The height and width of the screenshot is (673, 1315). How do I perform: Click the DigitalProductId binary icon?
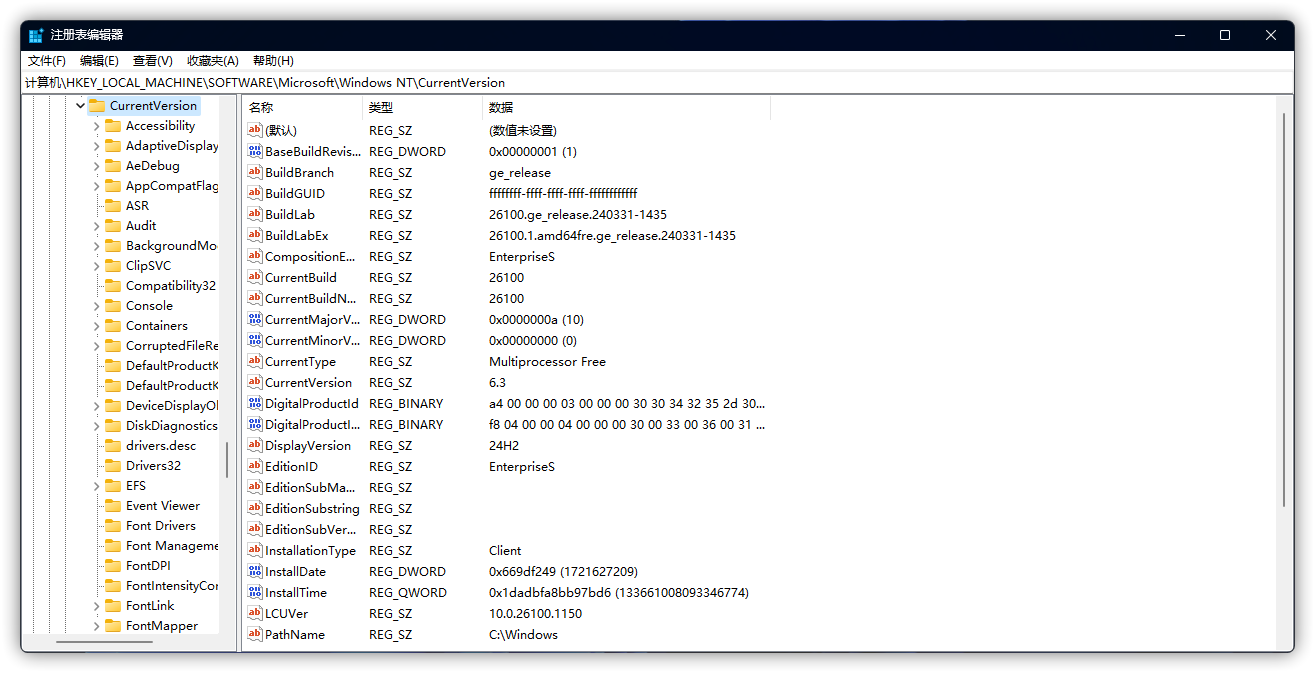(254, 403)
